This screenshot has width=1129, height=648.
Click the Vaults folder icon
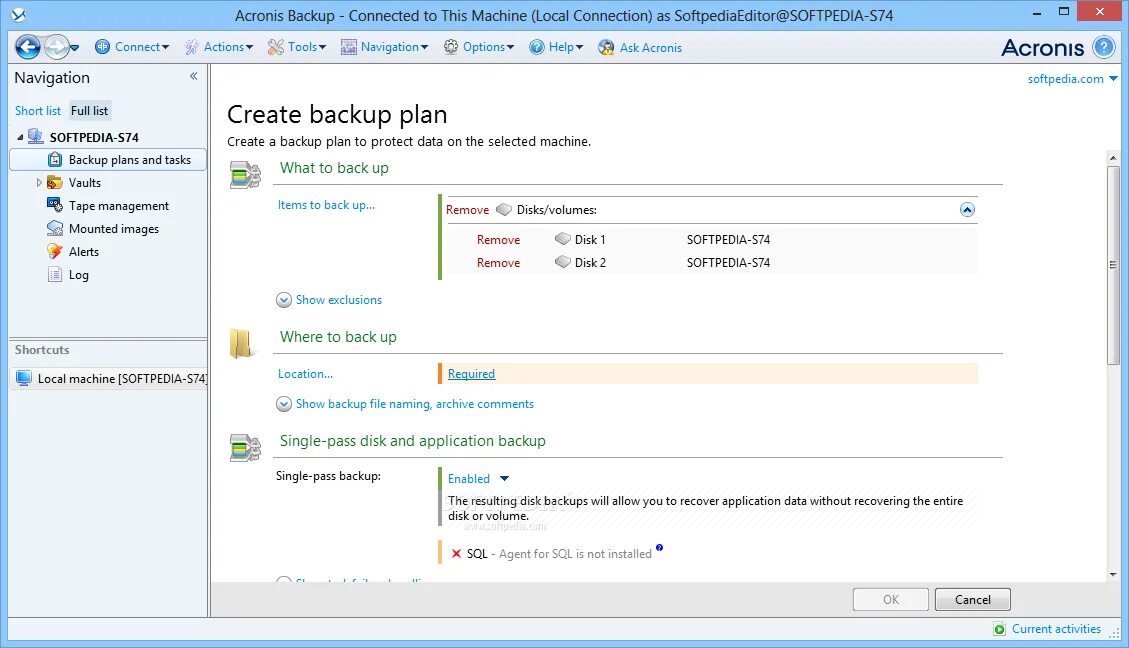pos(55,183)
